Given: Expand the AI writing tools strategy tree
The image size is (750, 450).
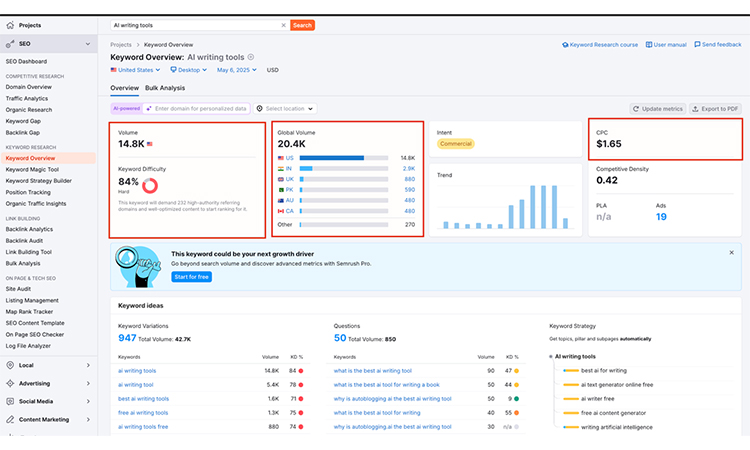Looking at the screenshot, I should pyautogui.click(x=551, y=356).
